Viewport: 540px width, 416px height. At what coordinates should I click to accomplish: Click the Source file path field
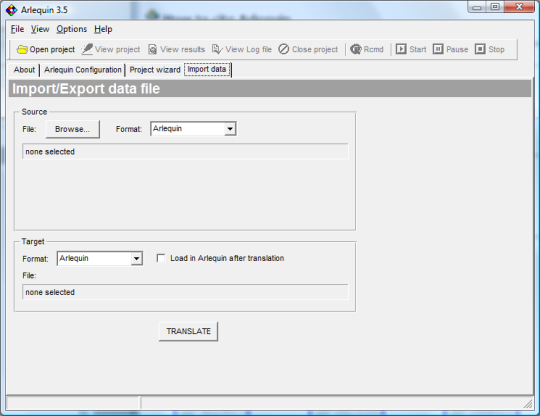click(185, 152)
